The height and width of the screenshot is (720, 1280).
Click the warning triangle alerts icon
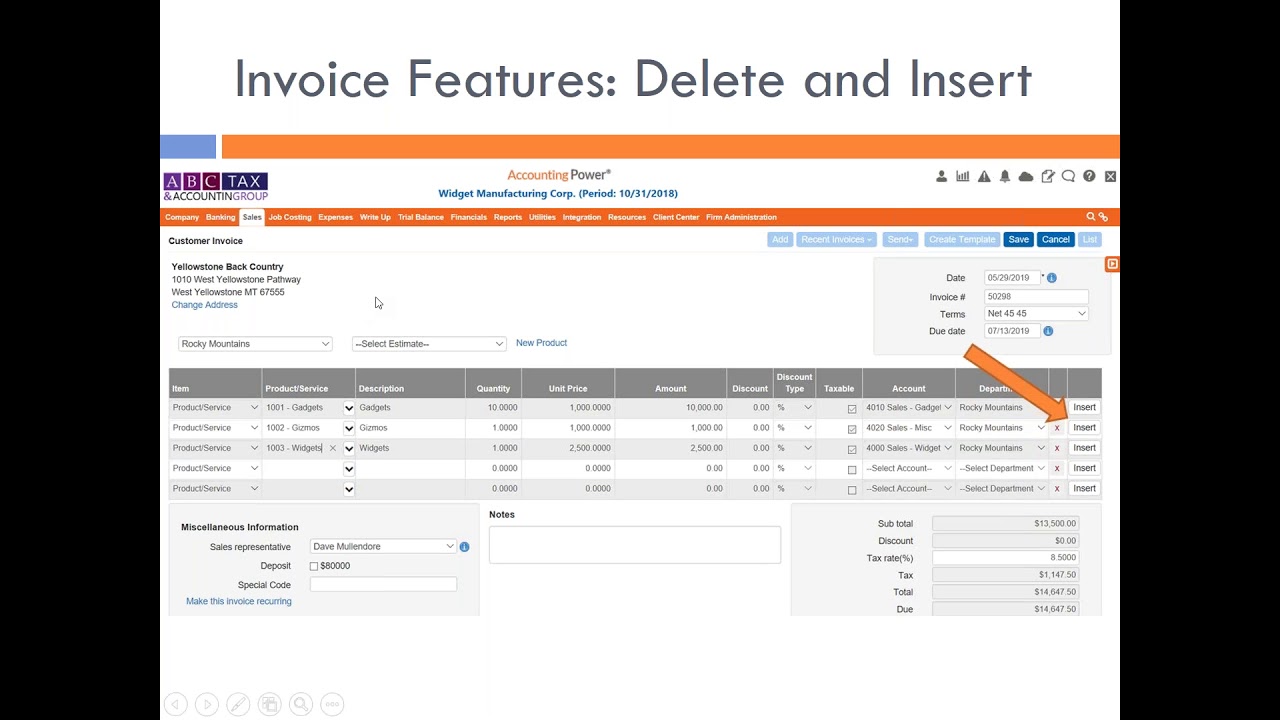984,176
